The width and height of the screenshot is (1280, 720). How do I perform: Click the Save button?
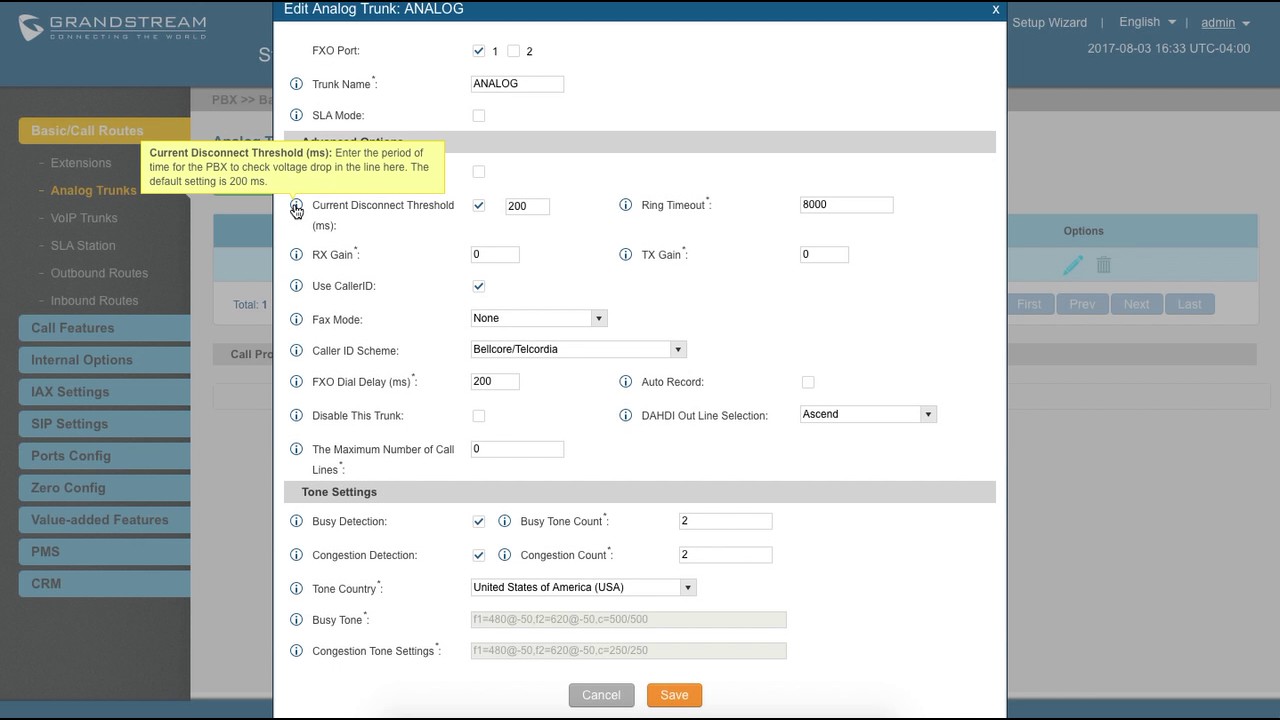click(x=674, y=695)
